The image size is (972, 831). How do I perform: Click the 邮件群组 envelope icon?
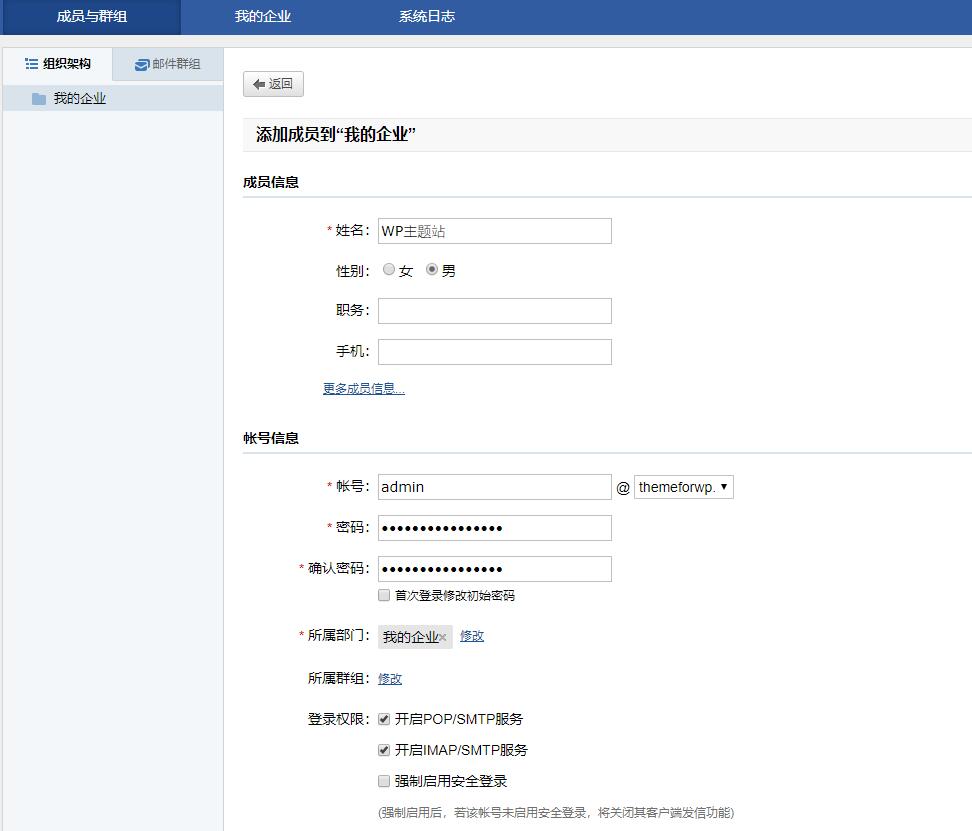pyautogui.click(x=140, y=63)
